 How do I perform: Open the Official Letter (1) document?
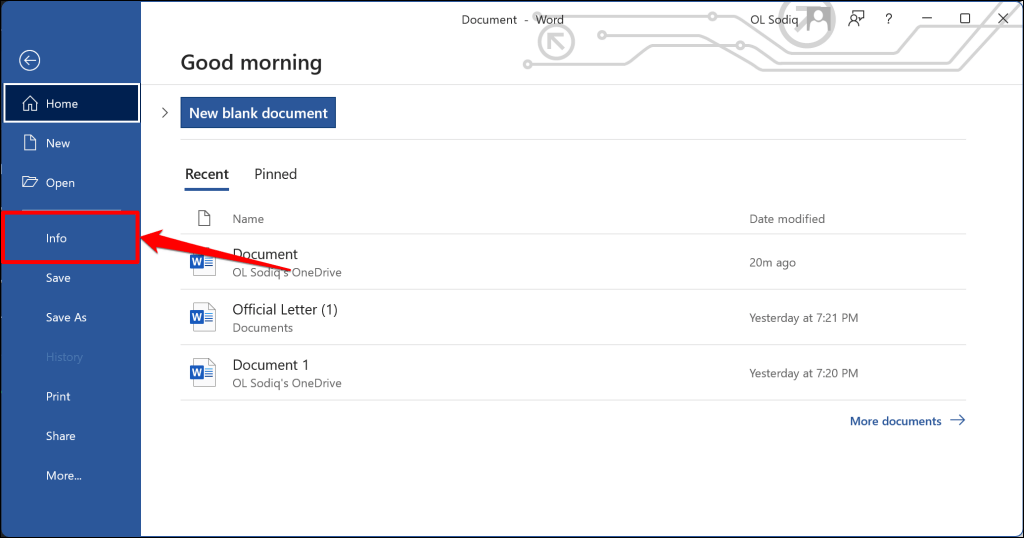(x=573, y=318)
